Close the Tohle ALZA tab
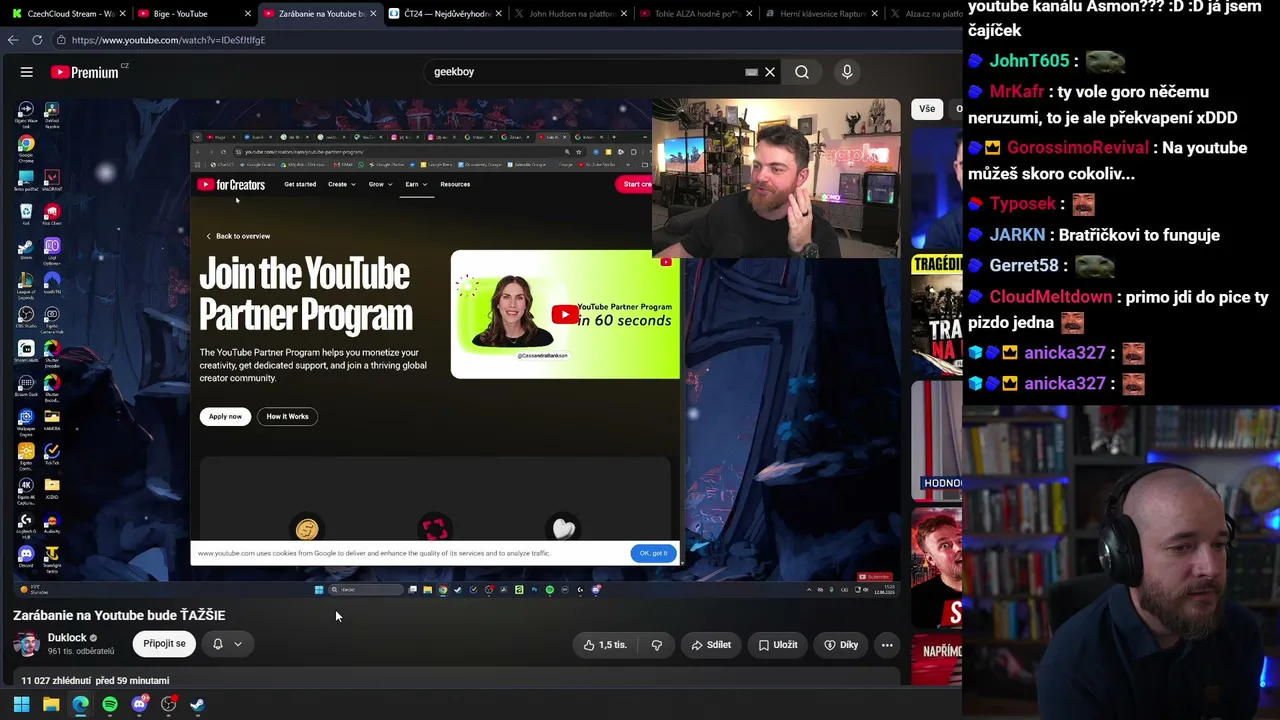This screenshot has width=1280, height=720. (749, 14)
